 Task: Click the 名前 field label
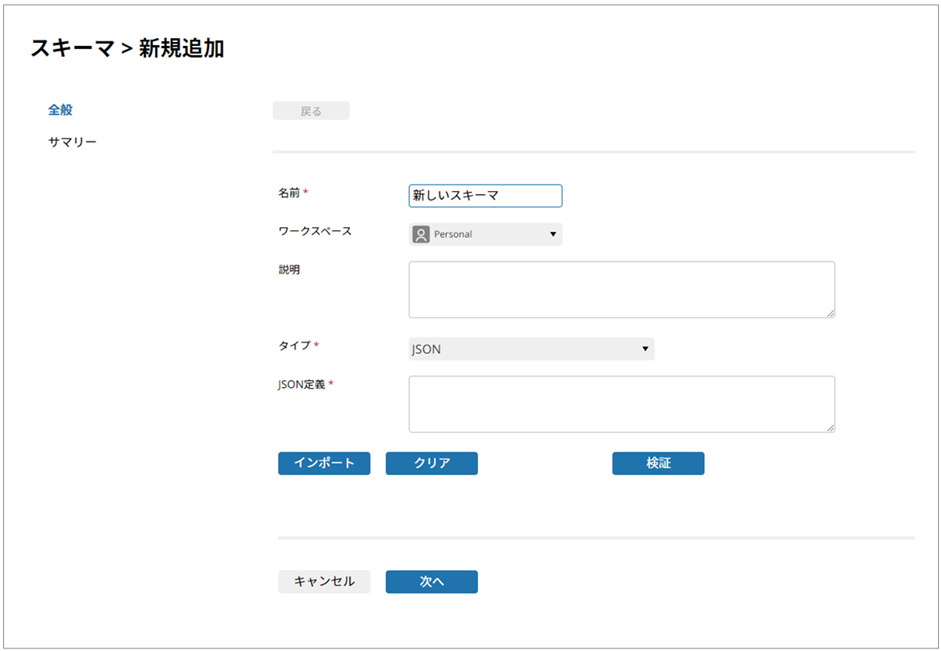(289, 192)
